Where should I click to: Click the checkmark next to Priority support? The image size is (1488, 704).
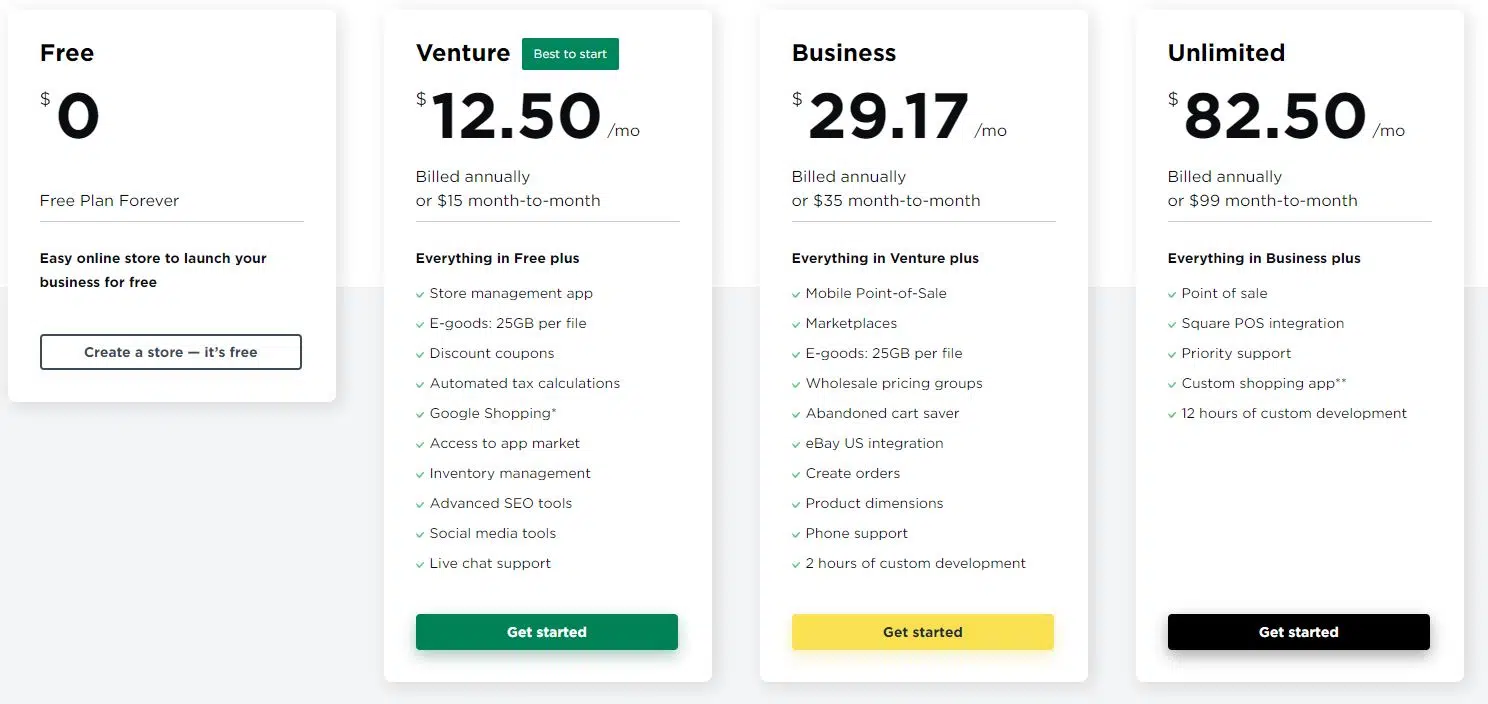(1172, 354)
